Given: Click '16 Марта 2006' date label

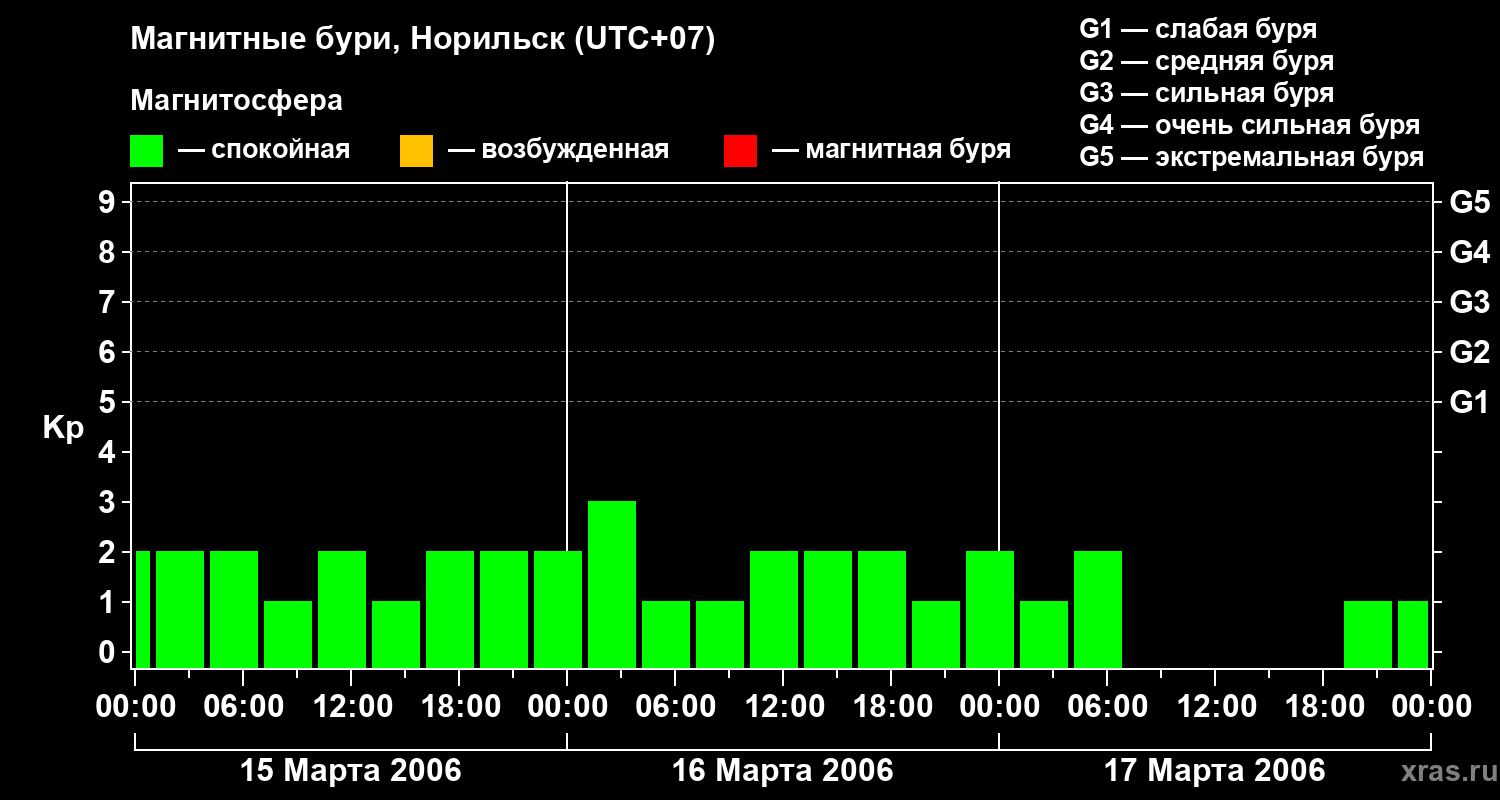Looking at the screenshot, I should click(x=783, y=771).
